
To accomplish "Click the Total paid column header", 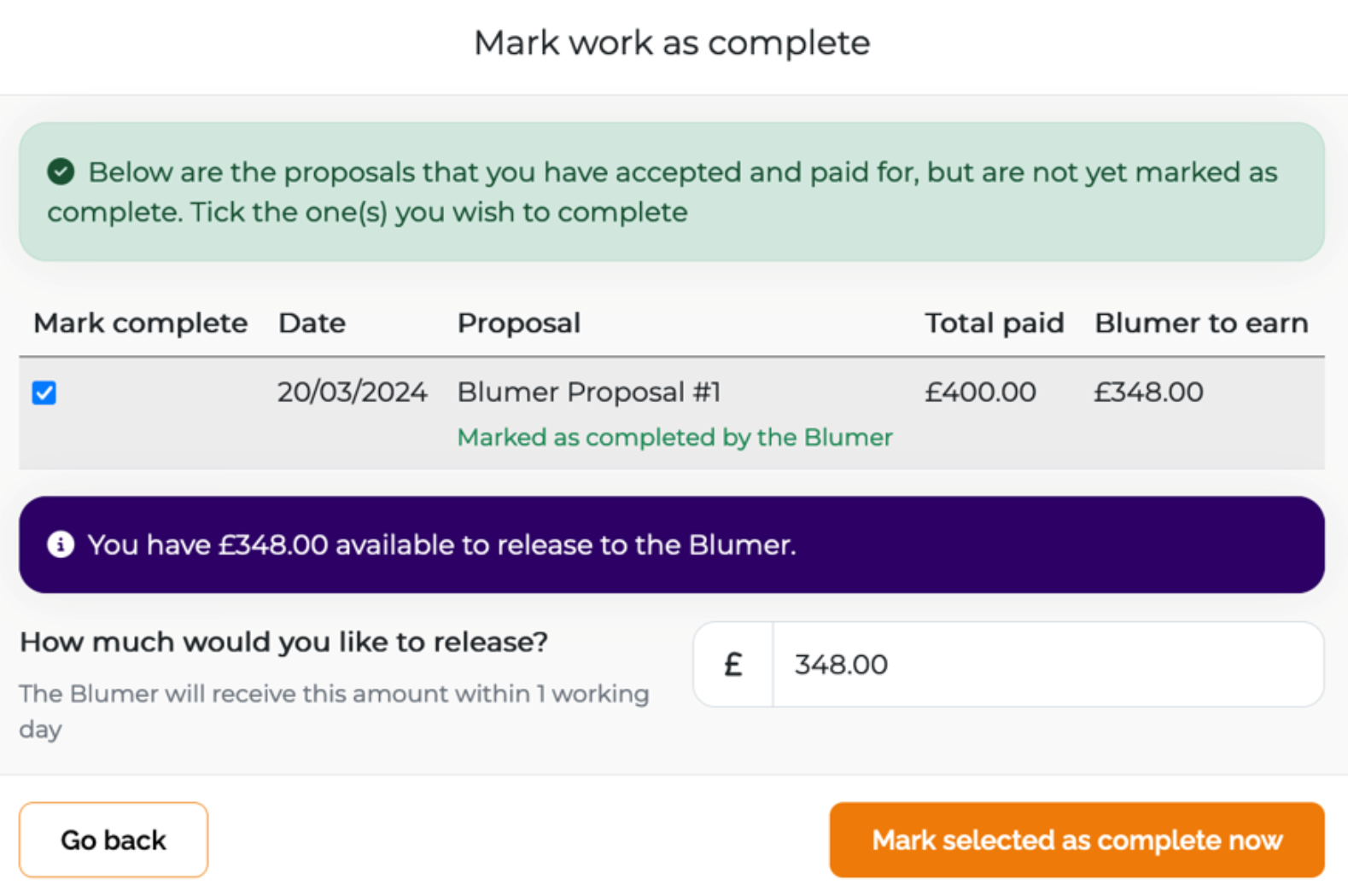I will (x=994, y=323).
